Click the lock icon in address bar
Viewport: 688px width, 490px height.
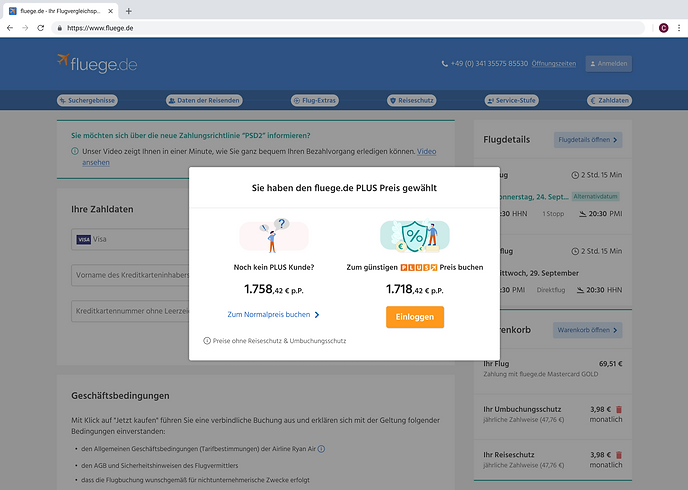[x=60, y=28]
